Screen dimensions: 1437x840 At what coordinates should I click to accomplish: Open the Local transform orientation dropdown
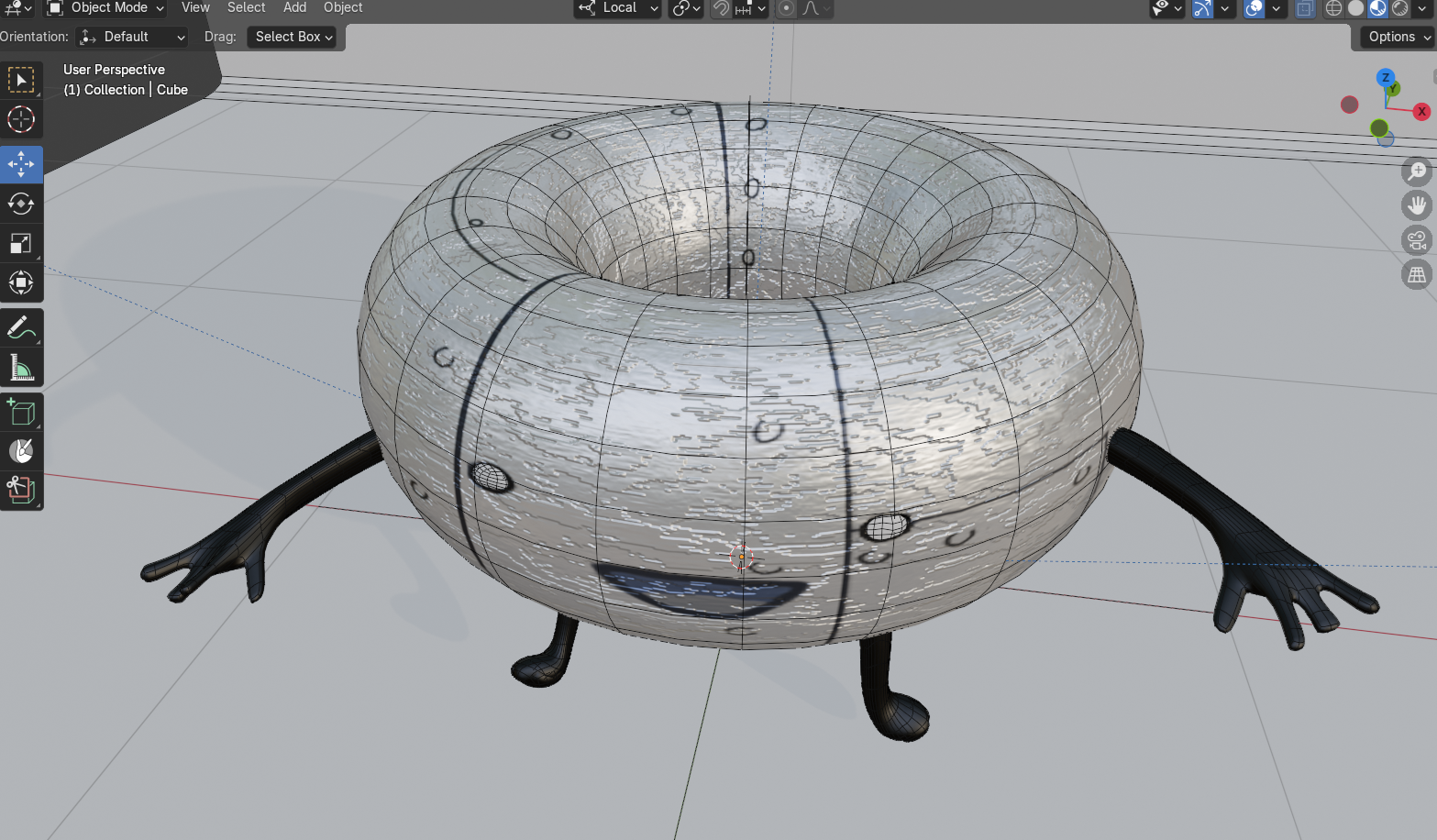pos(617,8)
